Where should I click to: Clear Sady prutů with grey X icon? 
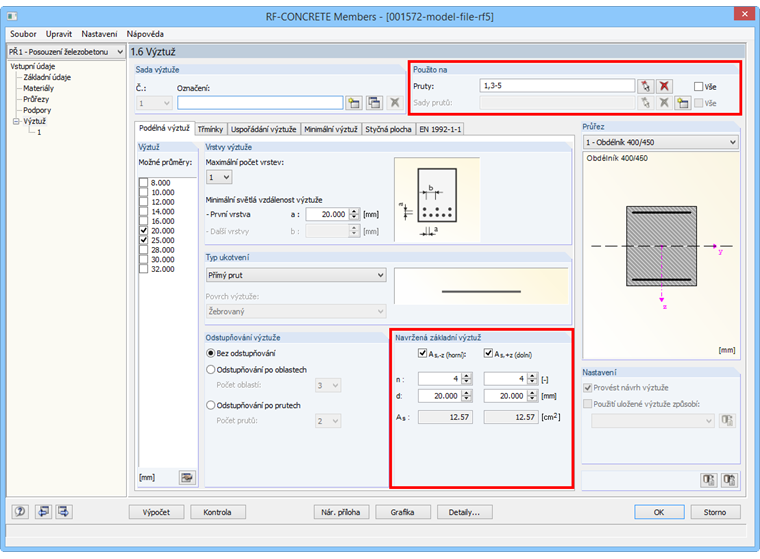[x=665, y=103]
